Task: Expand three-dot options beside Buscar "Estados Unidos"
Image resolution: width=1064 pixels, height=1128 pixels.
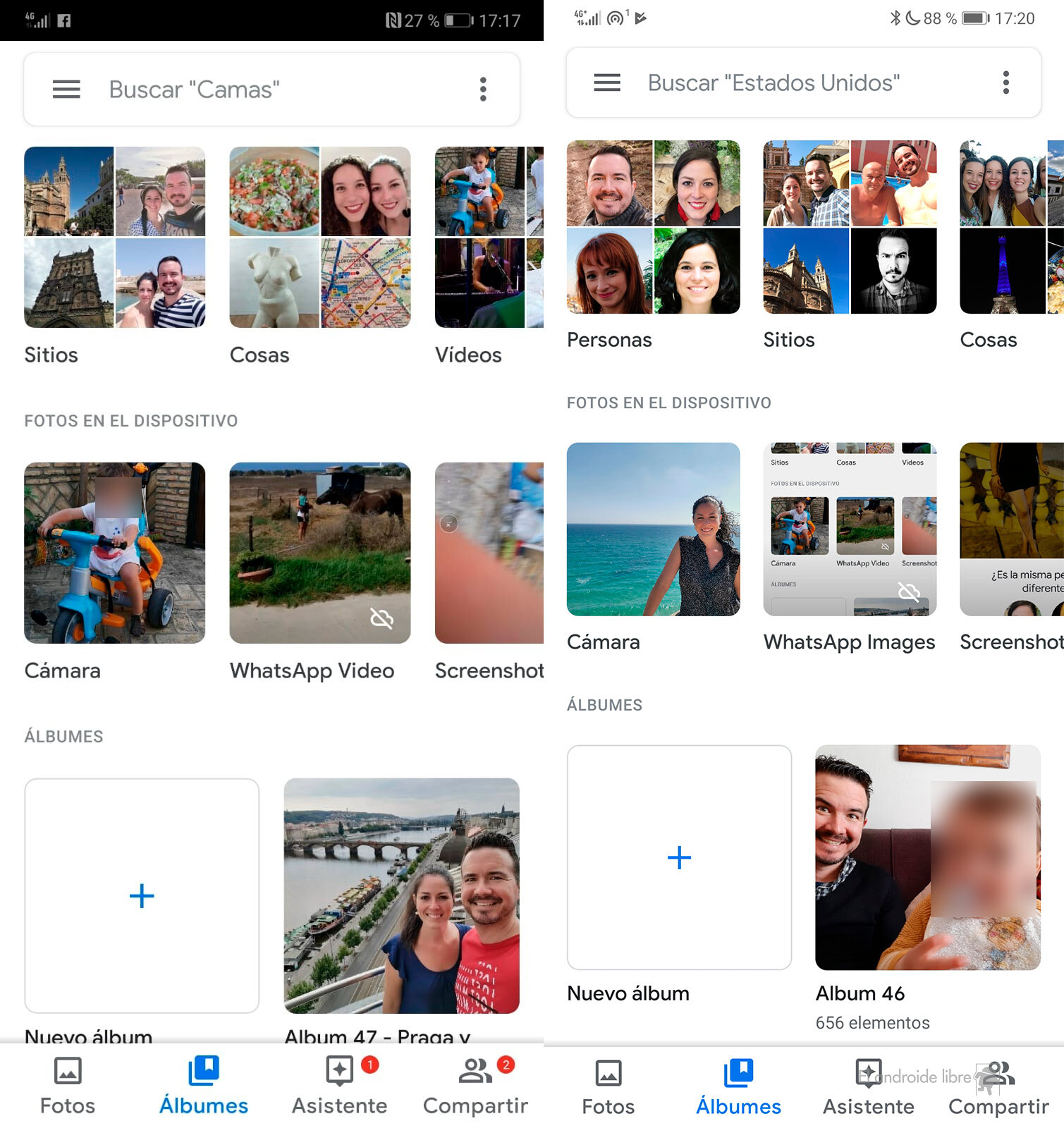Action: (x=1005, y=83)
